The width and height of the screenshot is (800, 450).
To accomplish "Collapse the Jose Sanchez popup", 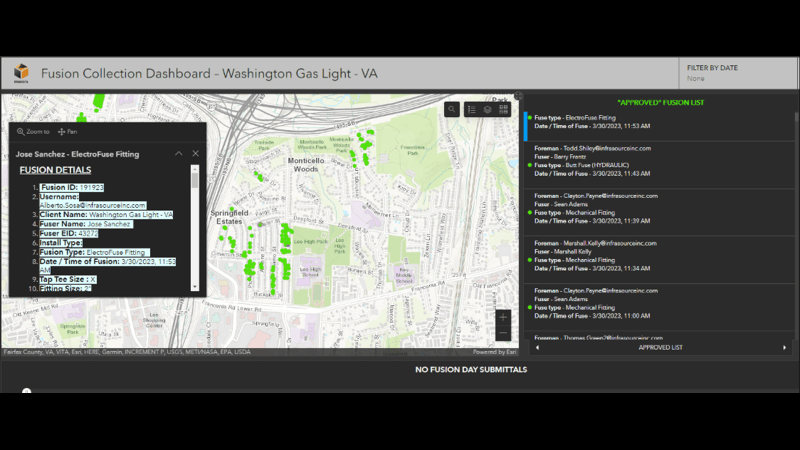I will click(178, 154).
